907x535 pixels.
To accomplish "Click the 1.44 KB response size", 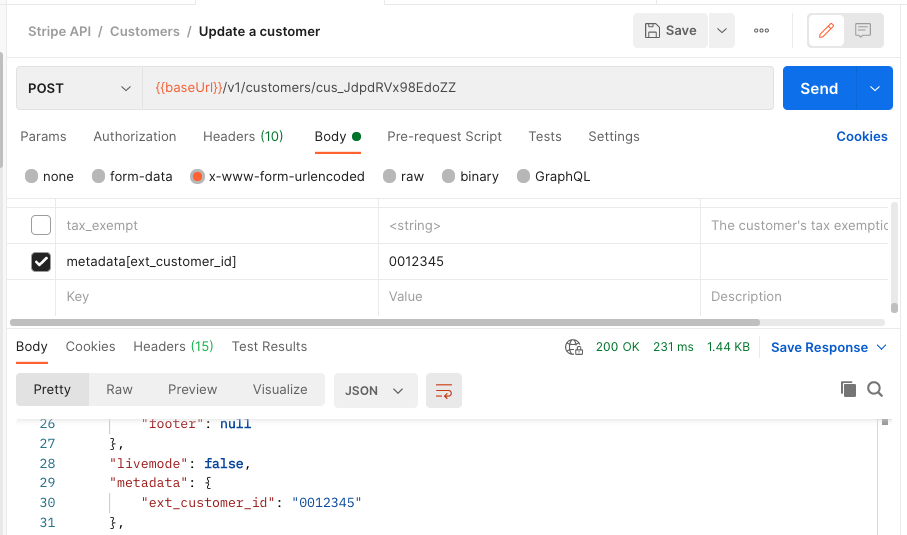I will click(x=728, y=347).
